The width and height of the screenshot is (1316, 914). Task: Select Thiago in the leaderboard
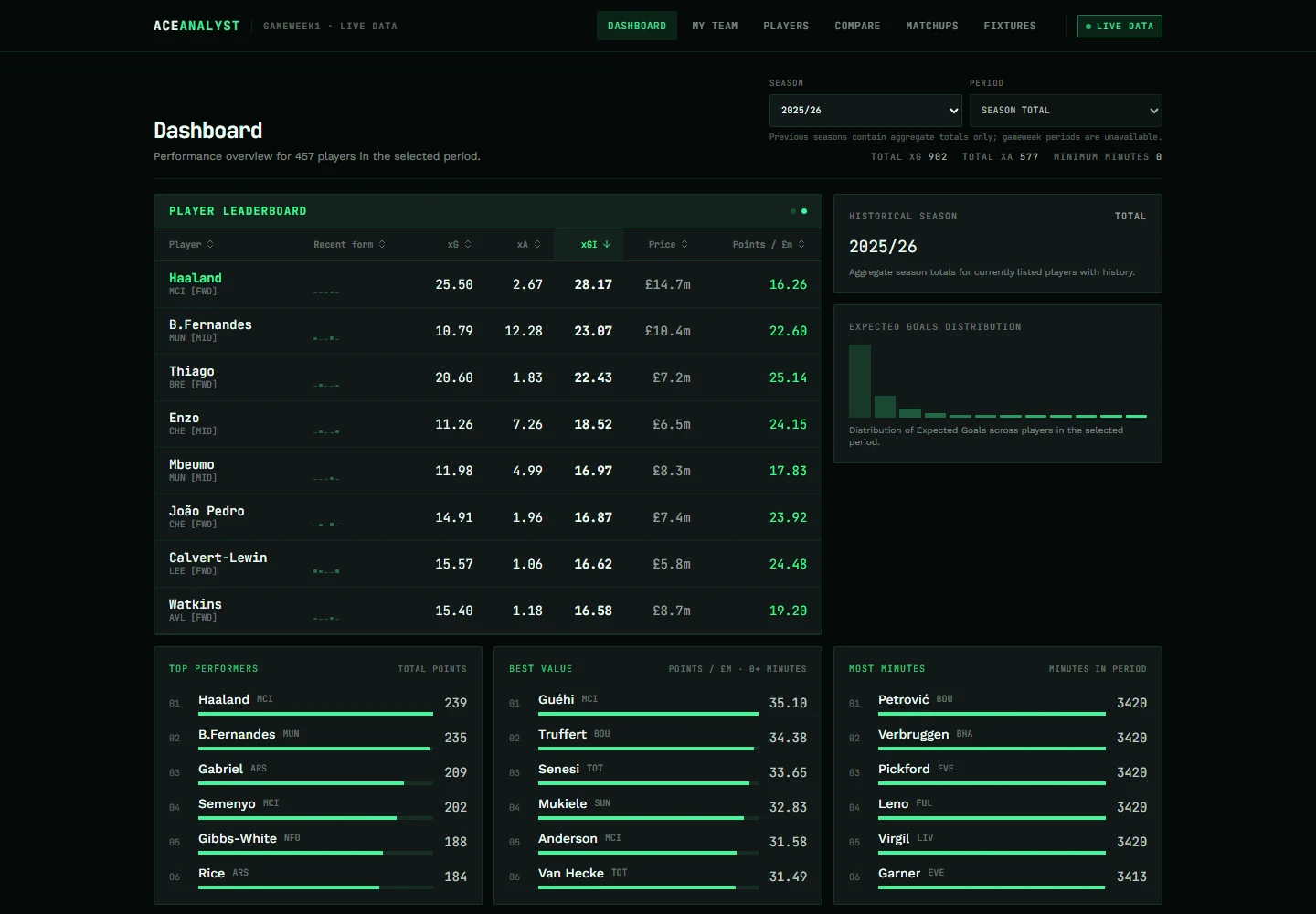488,377
